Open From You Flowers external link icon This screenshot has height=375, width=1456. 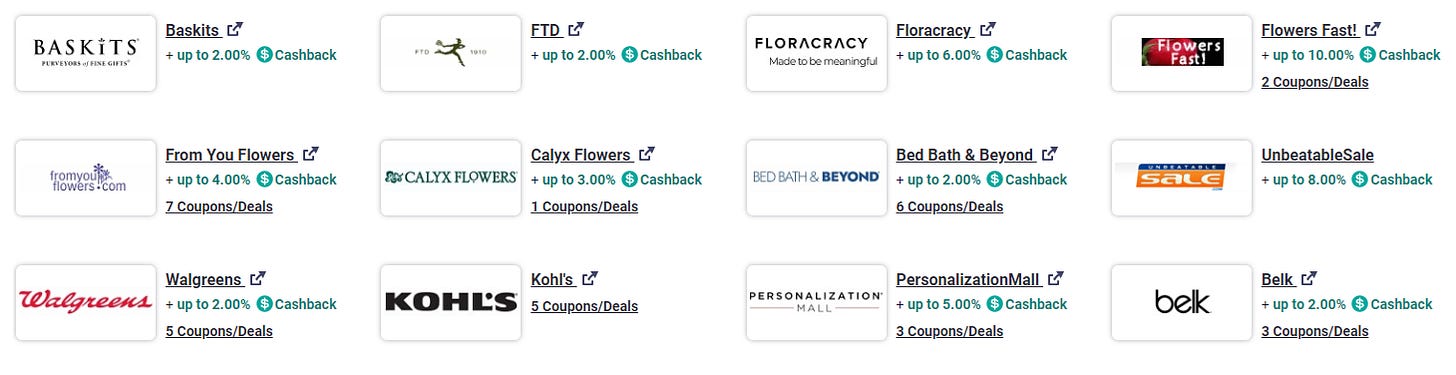pos(311,155)
